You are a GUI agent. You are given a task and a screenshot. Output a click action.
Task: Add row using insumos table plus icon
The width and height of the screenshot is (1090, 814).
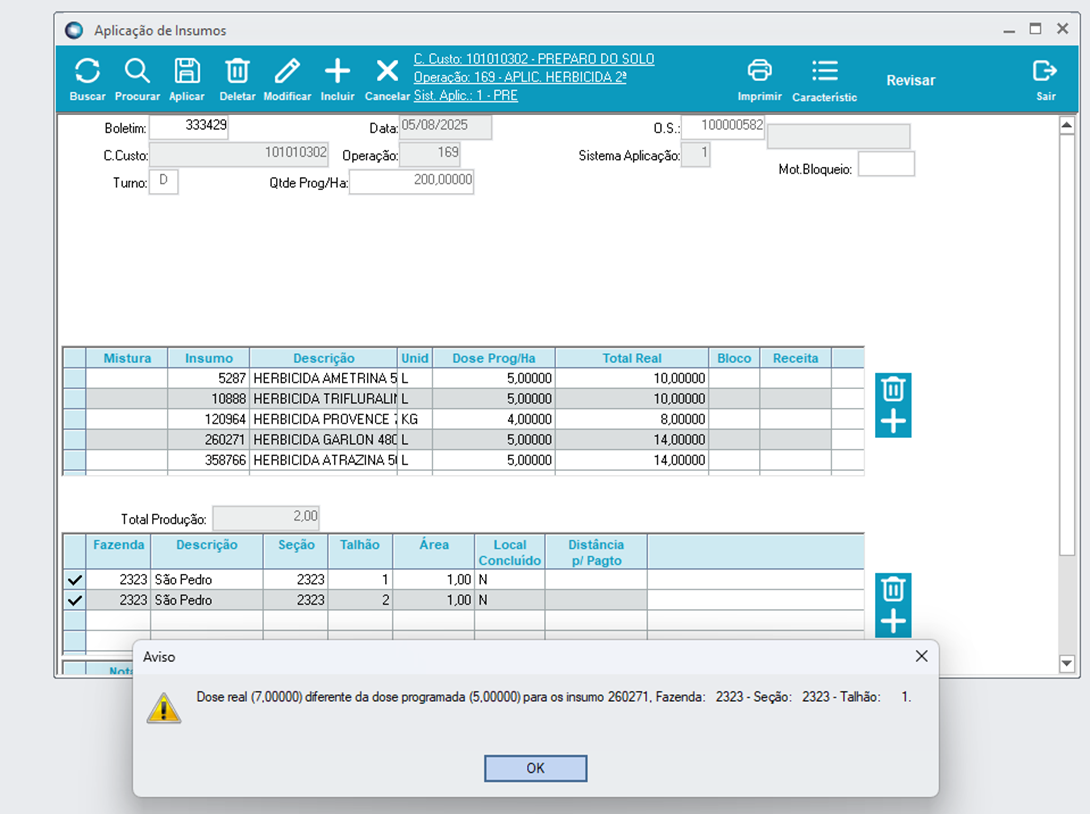[893, 421]
